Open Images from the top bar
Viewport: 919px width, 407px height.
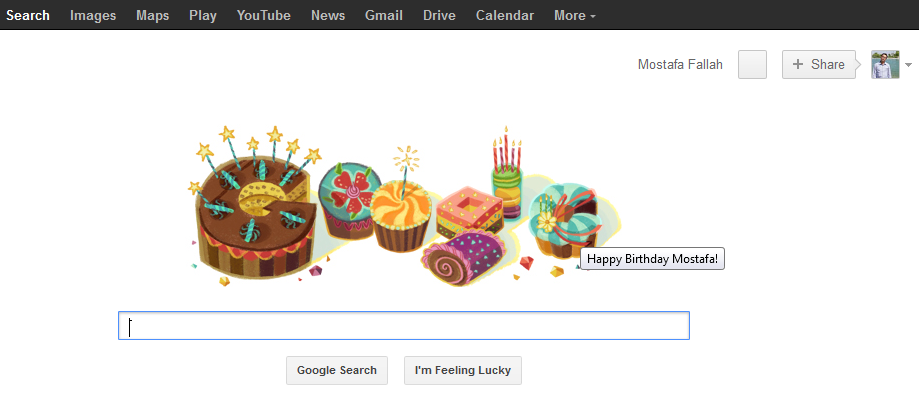[x=93, y=15]
